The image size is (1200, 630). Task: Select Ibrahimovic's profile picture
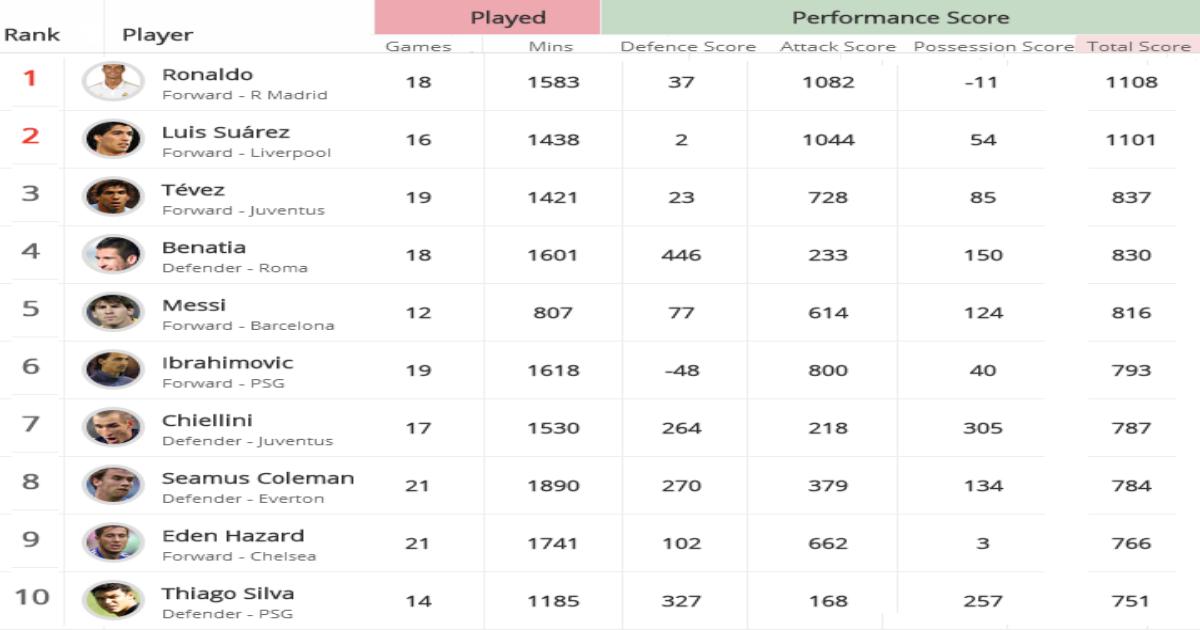pyautogui.click(x=112, y=370)
